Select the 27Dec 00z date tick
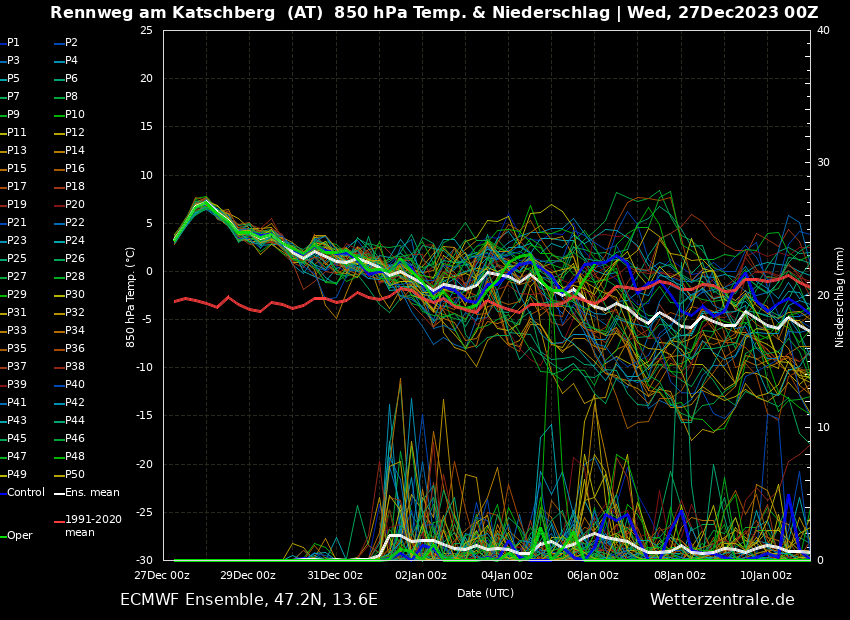 coord(162,576)
